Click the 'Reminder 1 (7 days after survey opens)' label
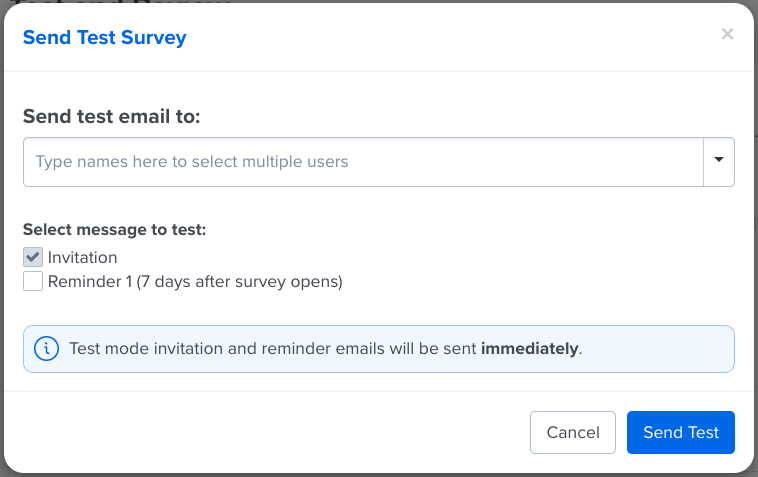The height and width of the screenshot is (477, 758). 195,281
